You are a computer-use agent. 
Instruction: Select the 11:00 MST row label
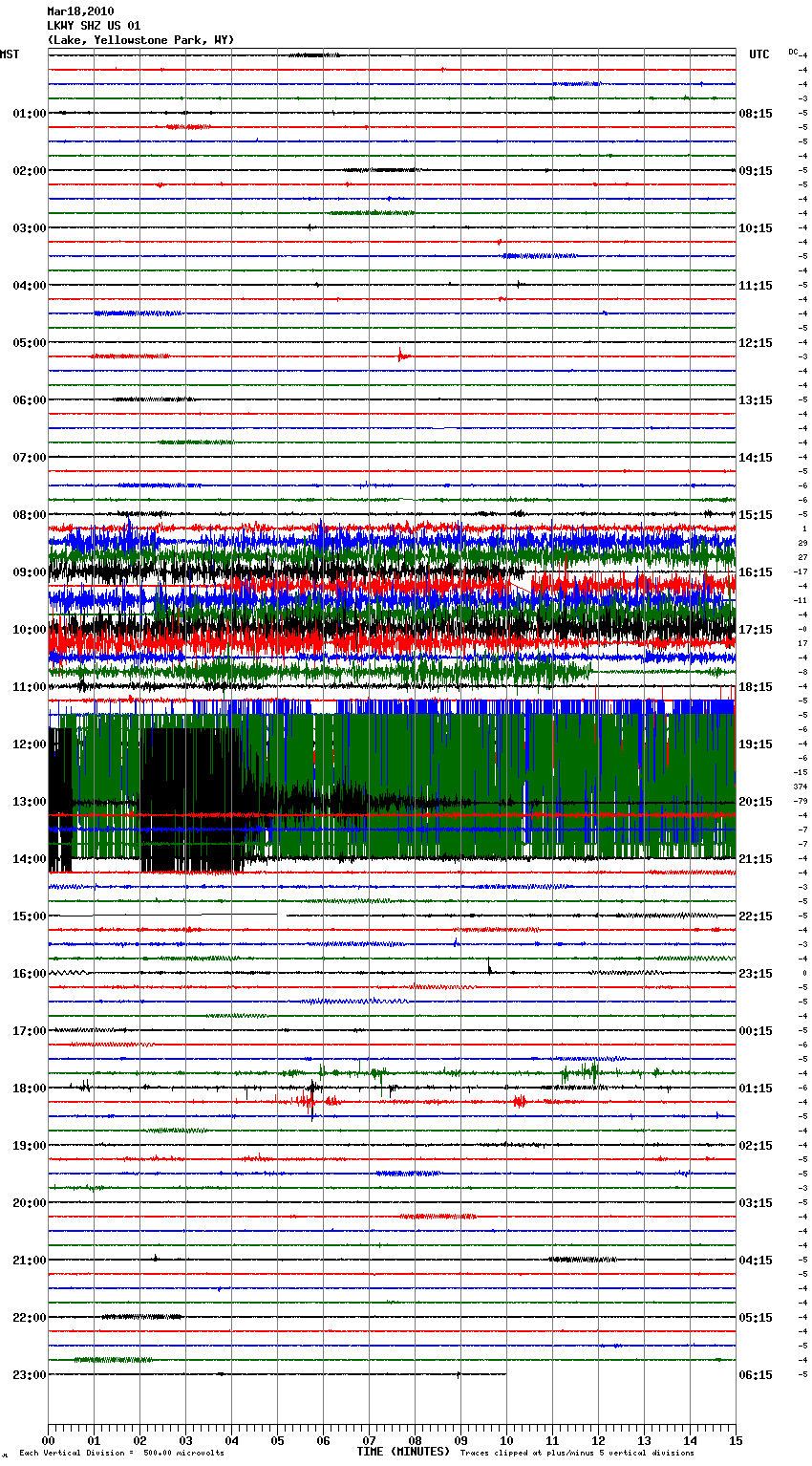[x=30, y=687]
